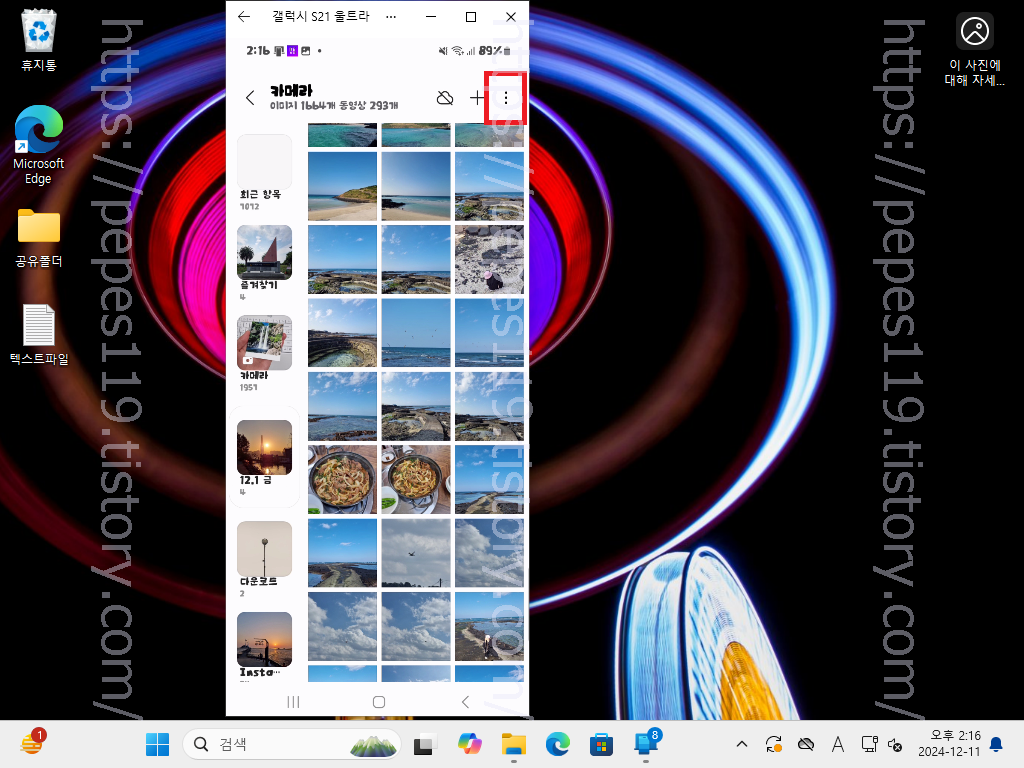Open the title bar ellipsis menu of 갤럭시 S21 울트라
Screen dimensions: 1024x768
coord(391,17)
